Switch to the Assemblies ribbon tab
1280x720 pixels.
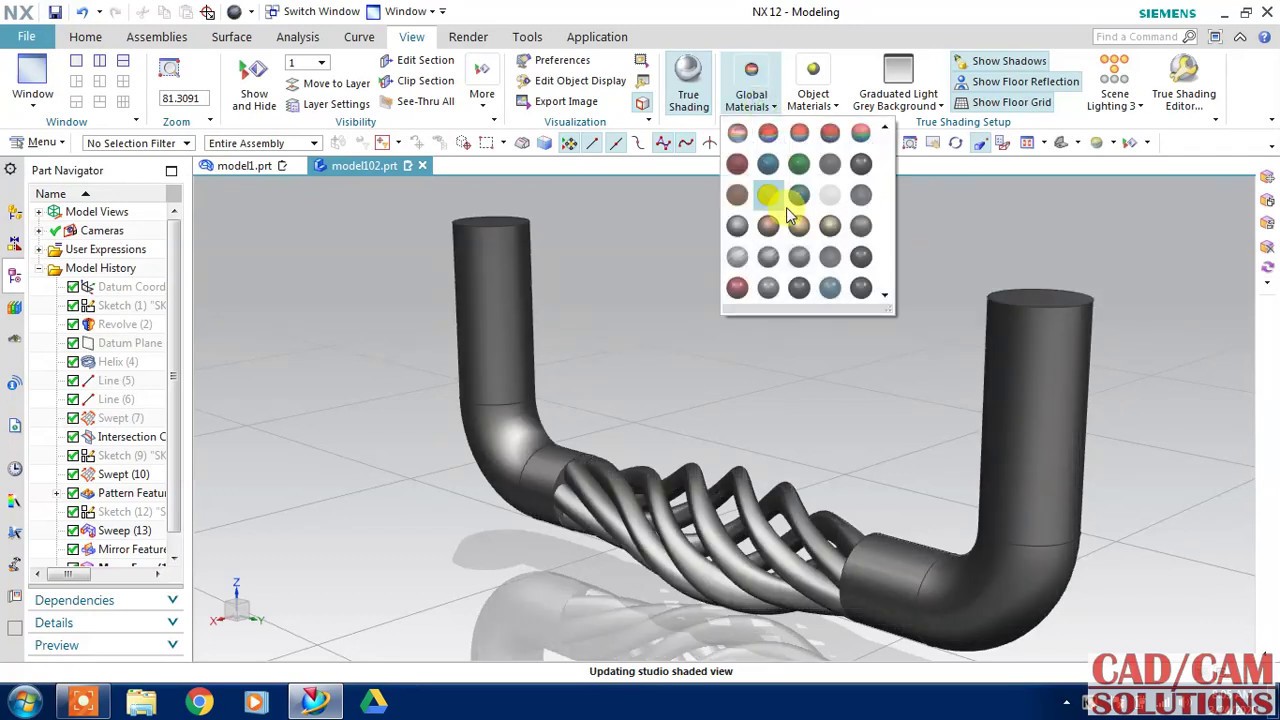click(156, 37)
